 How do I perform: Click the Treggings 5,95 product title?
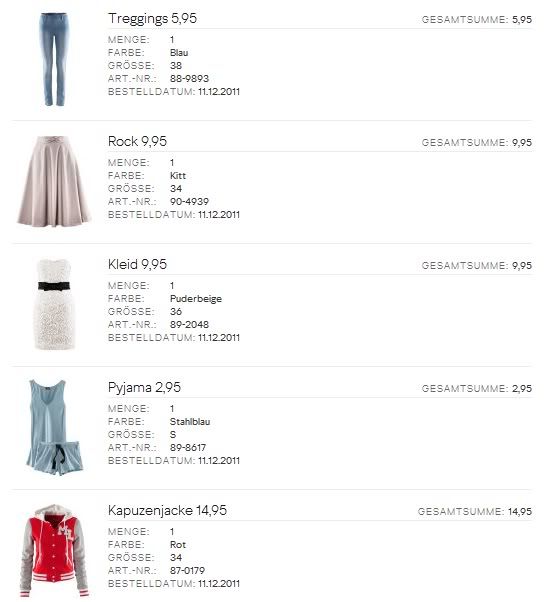point(152,18)
